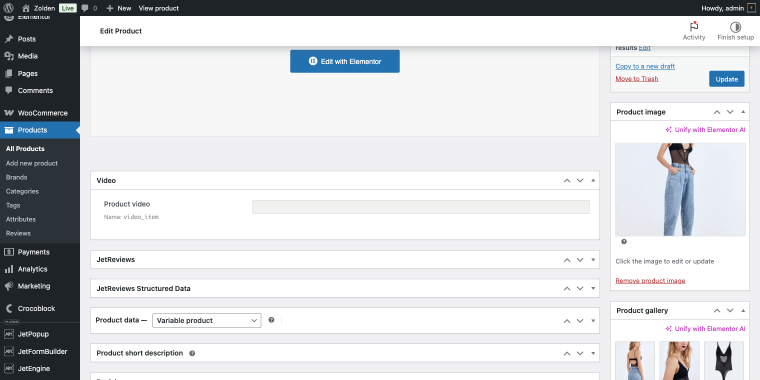Open the Product data type dropdown

coord(206,320)
